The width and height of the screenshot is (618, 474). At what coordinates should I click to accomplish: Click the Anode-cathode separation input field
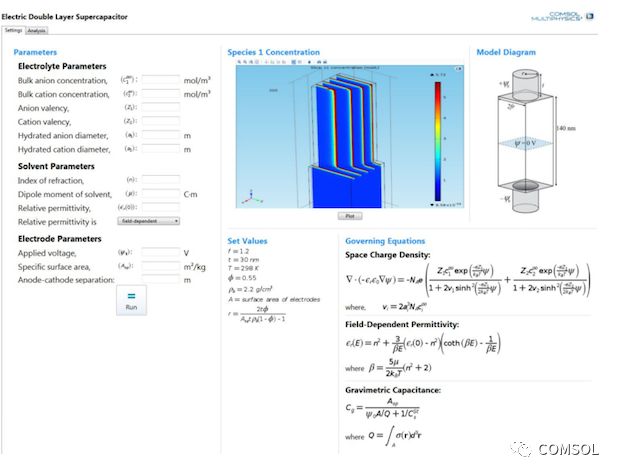click(161, 279)
